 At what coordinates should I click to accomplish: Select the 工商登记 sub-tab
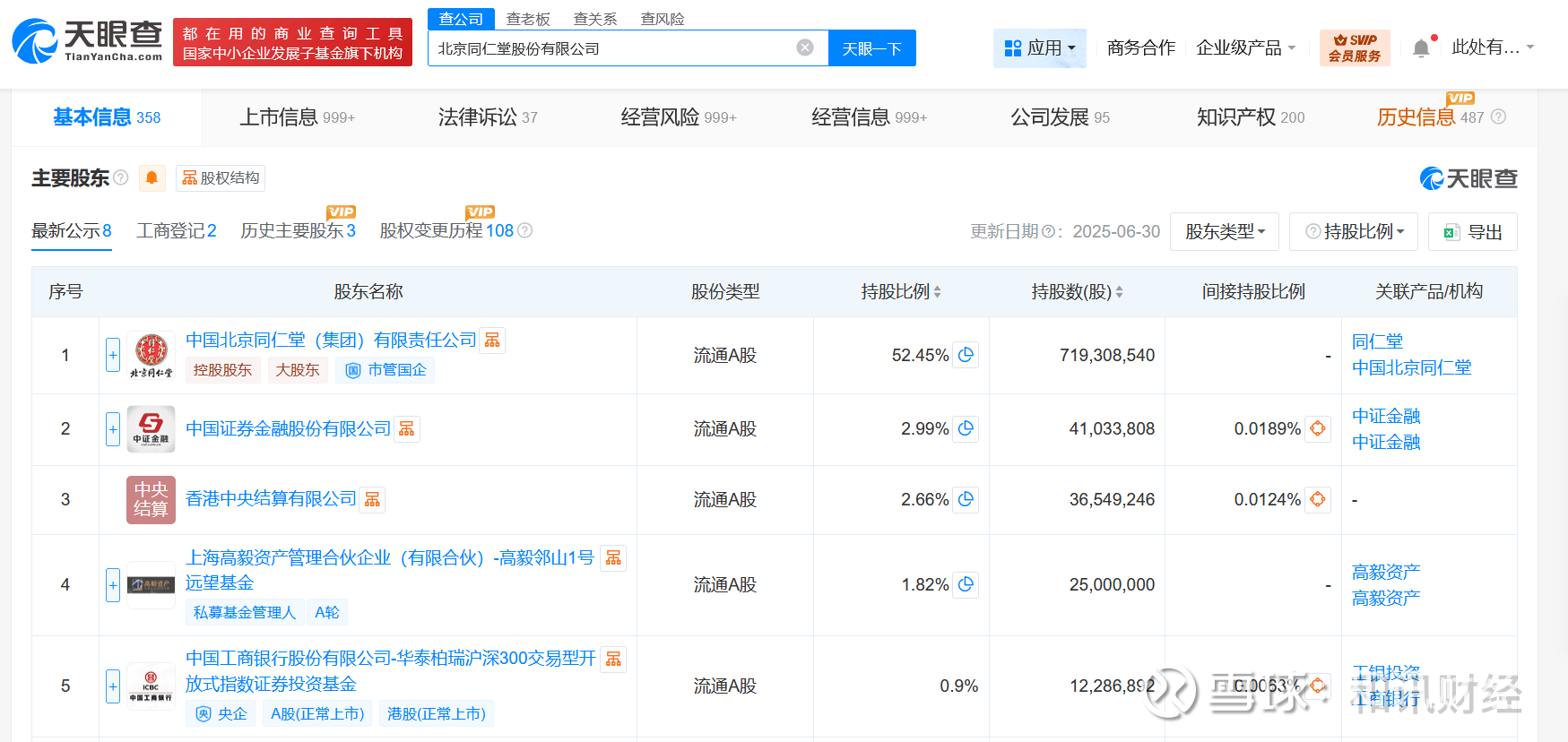click(x=176, y=231)
